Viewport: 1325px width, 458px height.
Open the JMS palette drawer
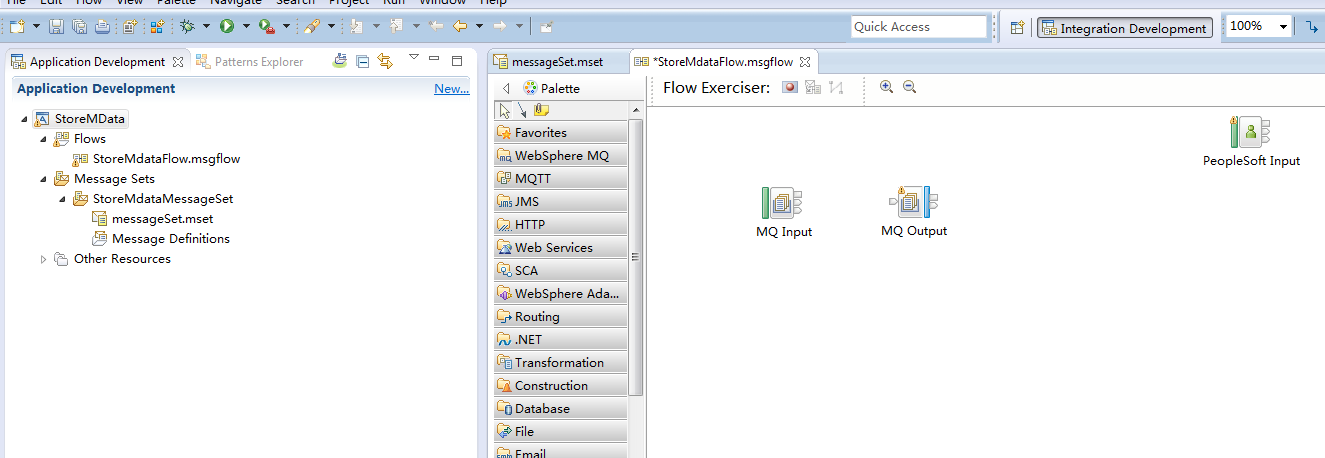pos(560,202)
